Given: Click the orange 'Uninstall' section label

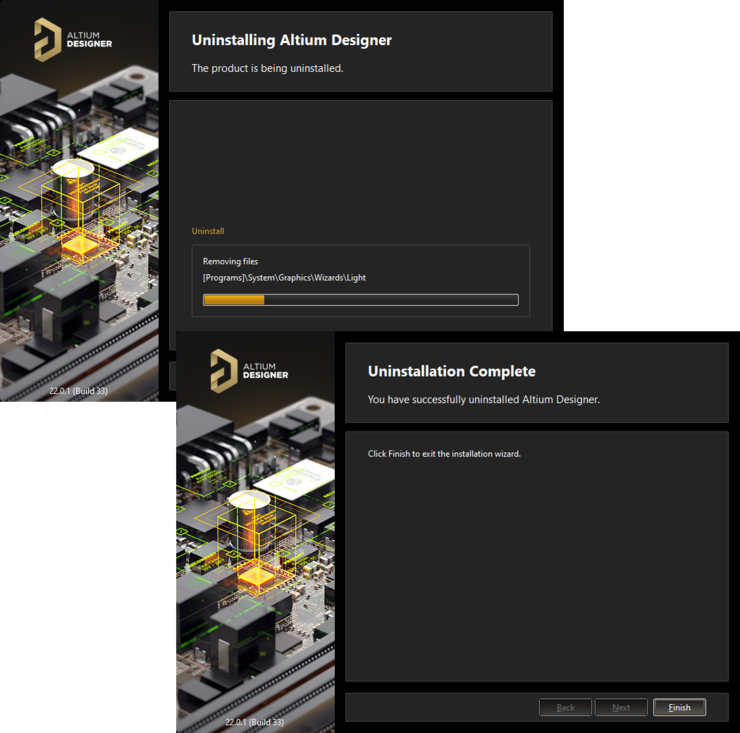Looking at the screenshot, I should [208, 231].
